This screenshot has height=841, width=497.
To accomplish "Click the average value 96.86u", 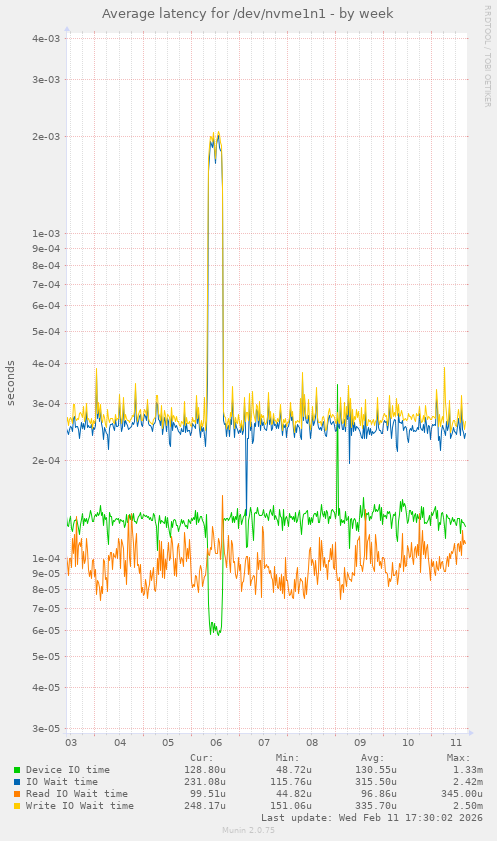I will 379,793.
